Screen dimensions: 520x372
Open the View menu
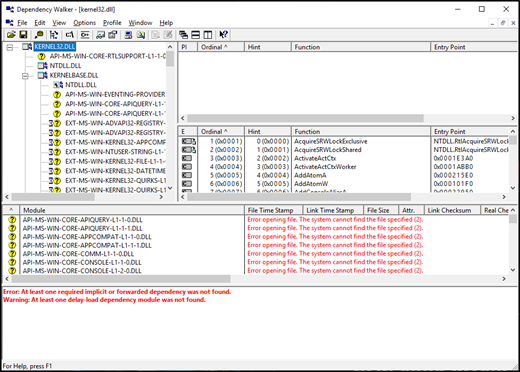[59, 23]
